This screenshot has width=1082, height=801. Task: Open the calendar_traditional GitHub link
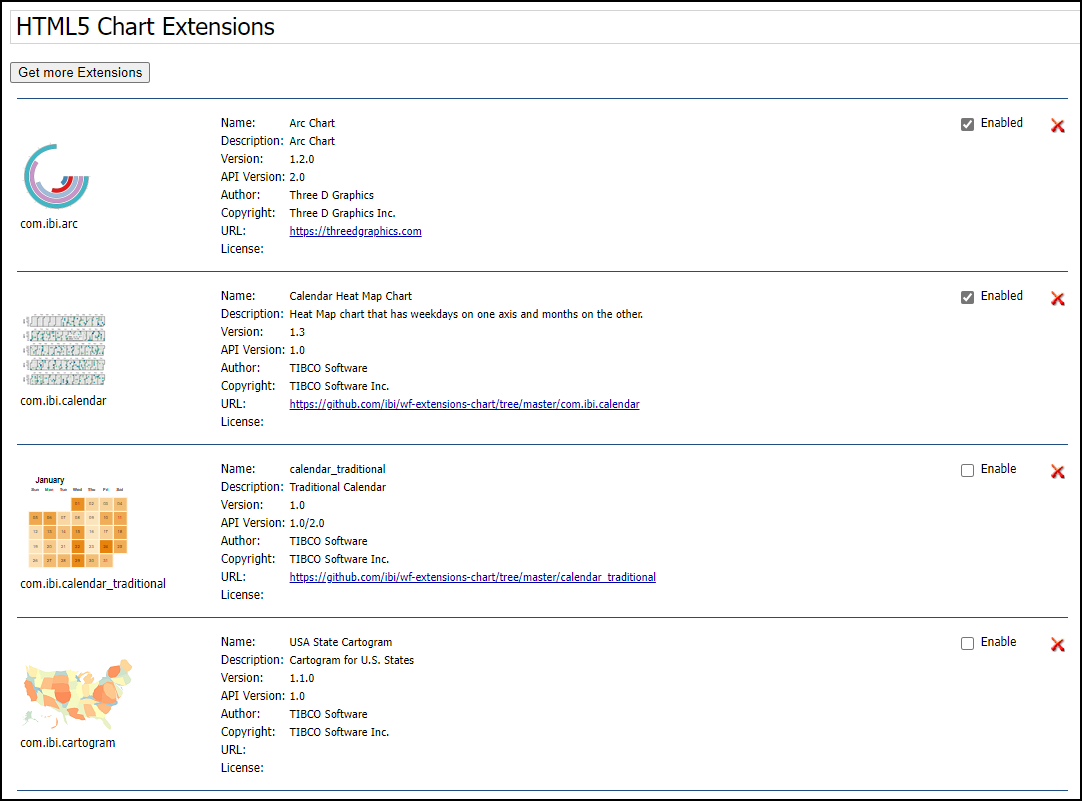[472, 577]
